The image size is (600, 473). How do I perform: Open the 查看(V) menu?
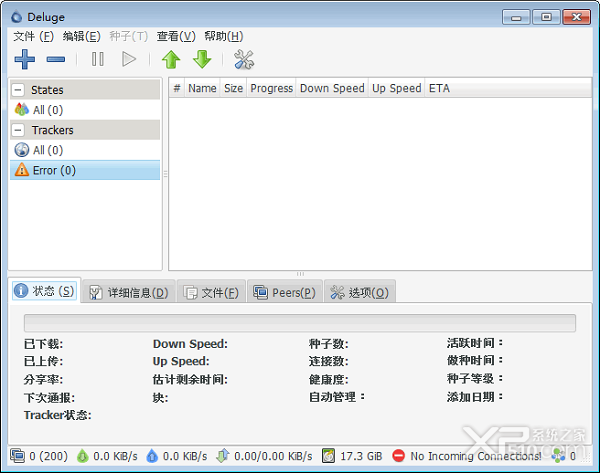tap(176, 37)
